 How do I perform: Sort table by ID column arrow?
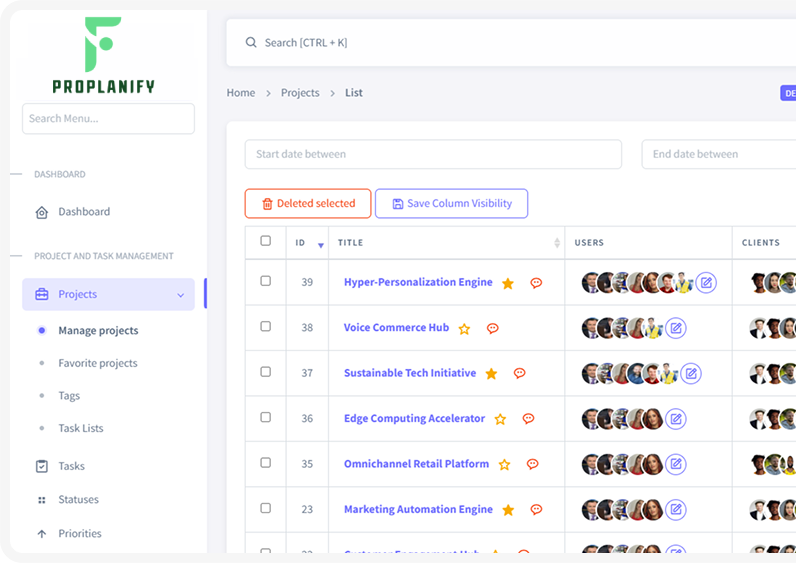321,244
